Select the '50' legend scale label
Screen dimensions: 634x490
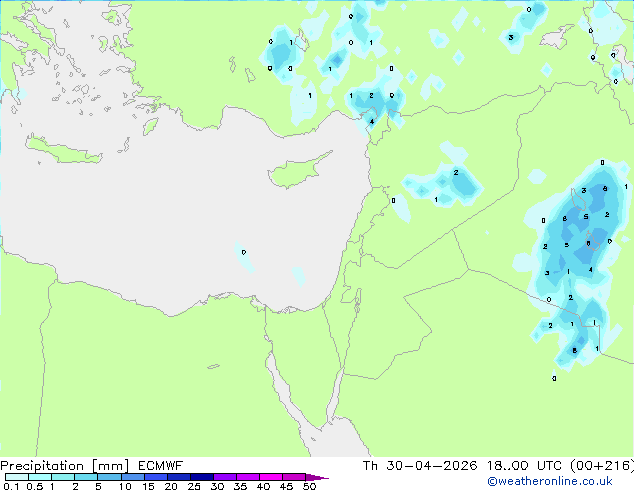point(309,486)
